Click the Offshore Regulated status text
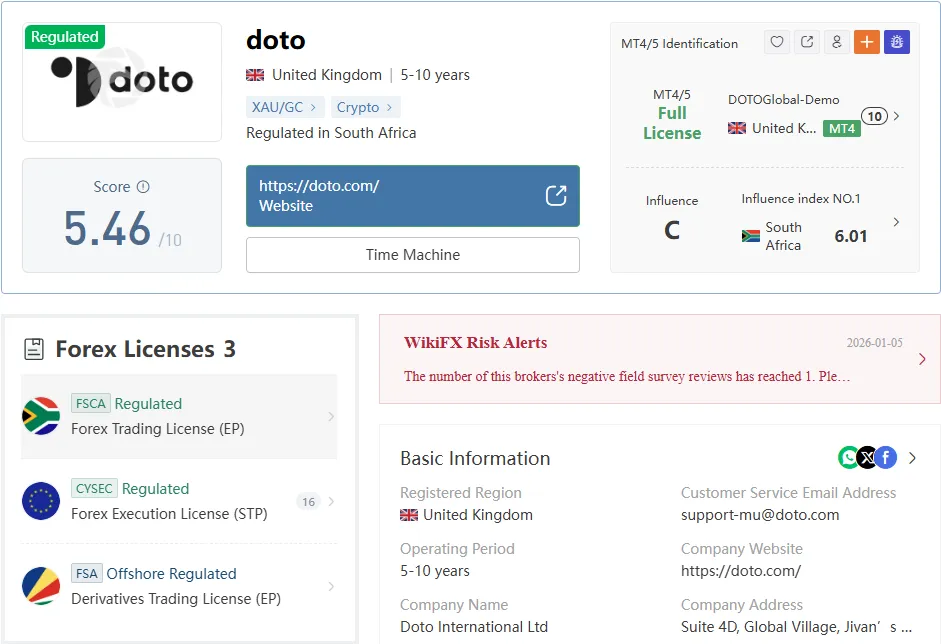This screenshot has width=941, height=644. pyautogui.click(x=172, y=574)
